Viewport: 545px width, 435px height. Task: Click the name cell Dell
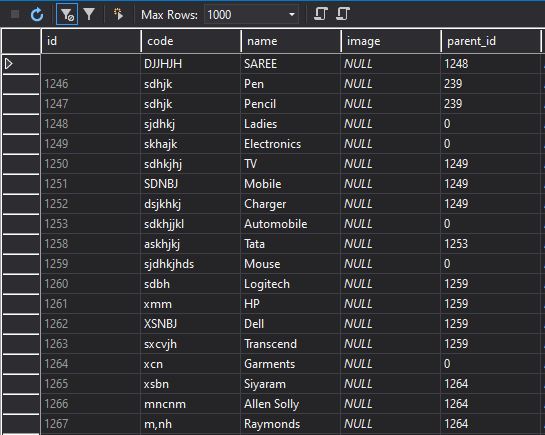point(291,324)
